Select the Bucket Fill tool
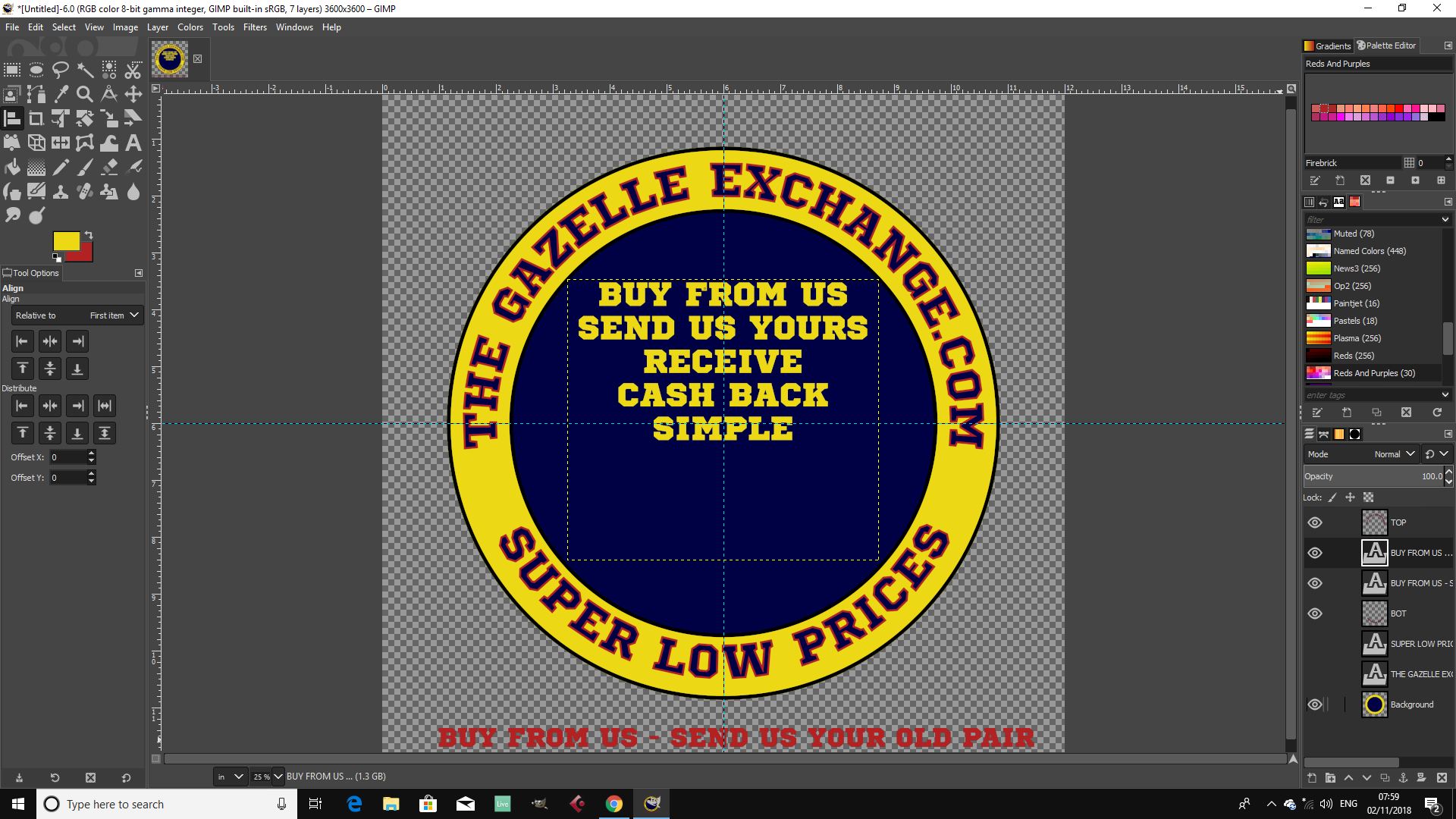 point(12,168)
